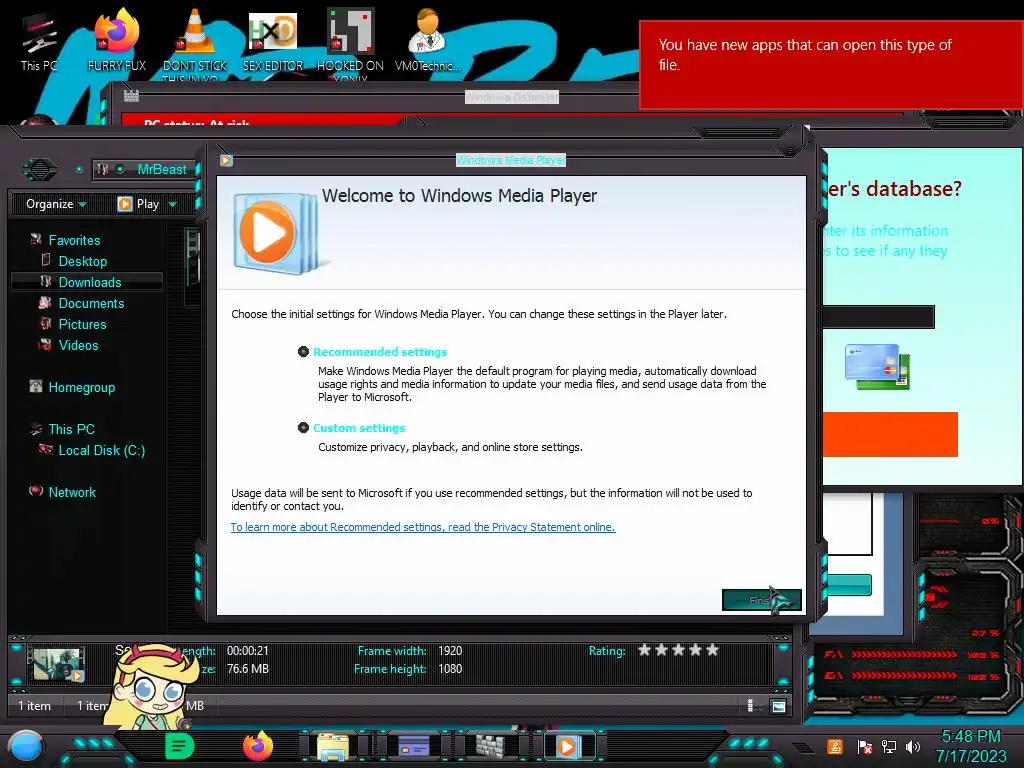Click the MrBeast folder in address bar
This screenshot has height=768, width=1024.
162,169
